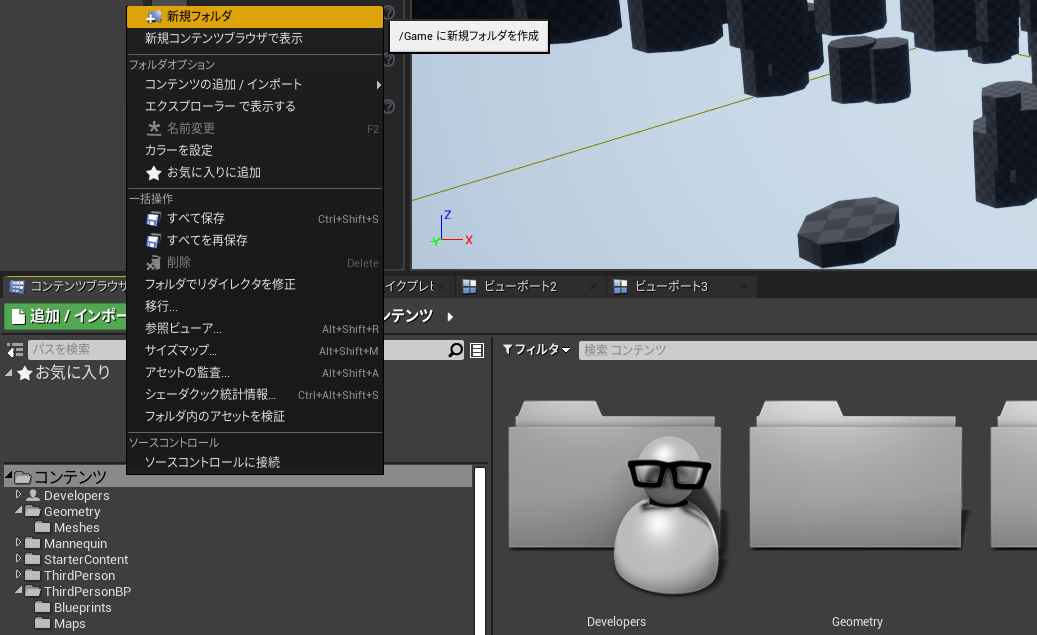Viewport: 1037px width, 635px height.
Task: Select the Geometry folder in the tree
Action: pos(71,511)
